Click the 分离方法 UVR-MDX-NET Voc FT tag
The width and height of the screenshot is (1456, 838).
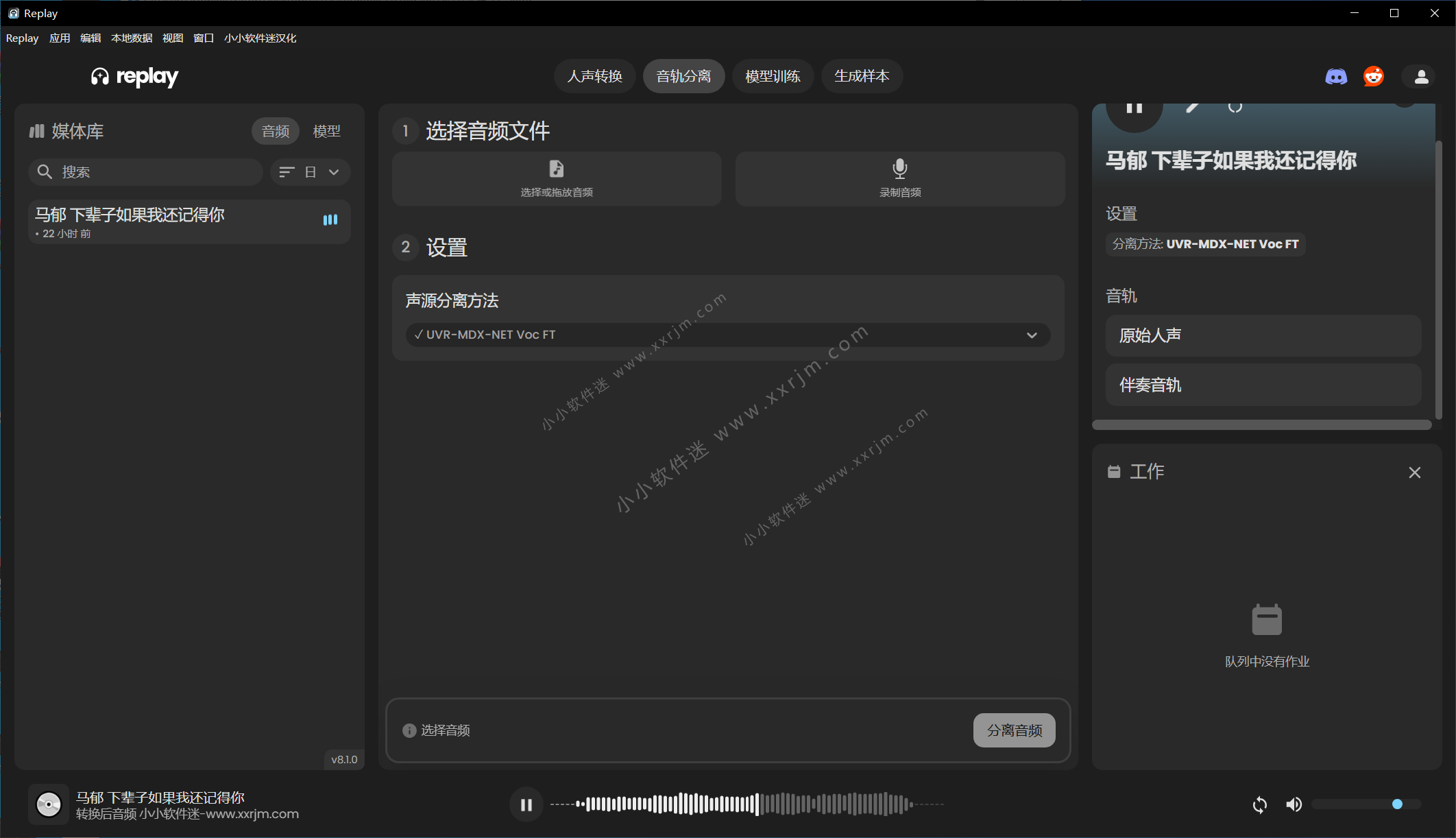coord(1205,244)
